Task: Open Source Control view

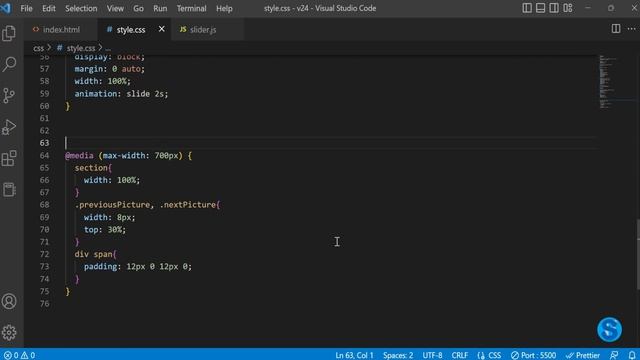Action: [x=9, y=96]
